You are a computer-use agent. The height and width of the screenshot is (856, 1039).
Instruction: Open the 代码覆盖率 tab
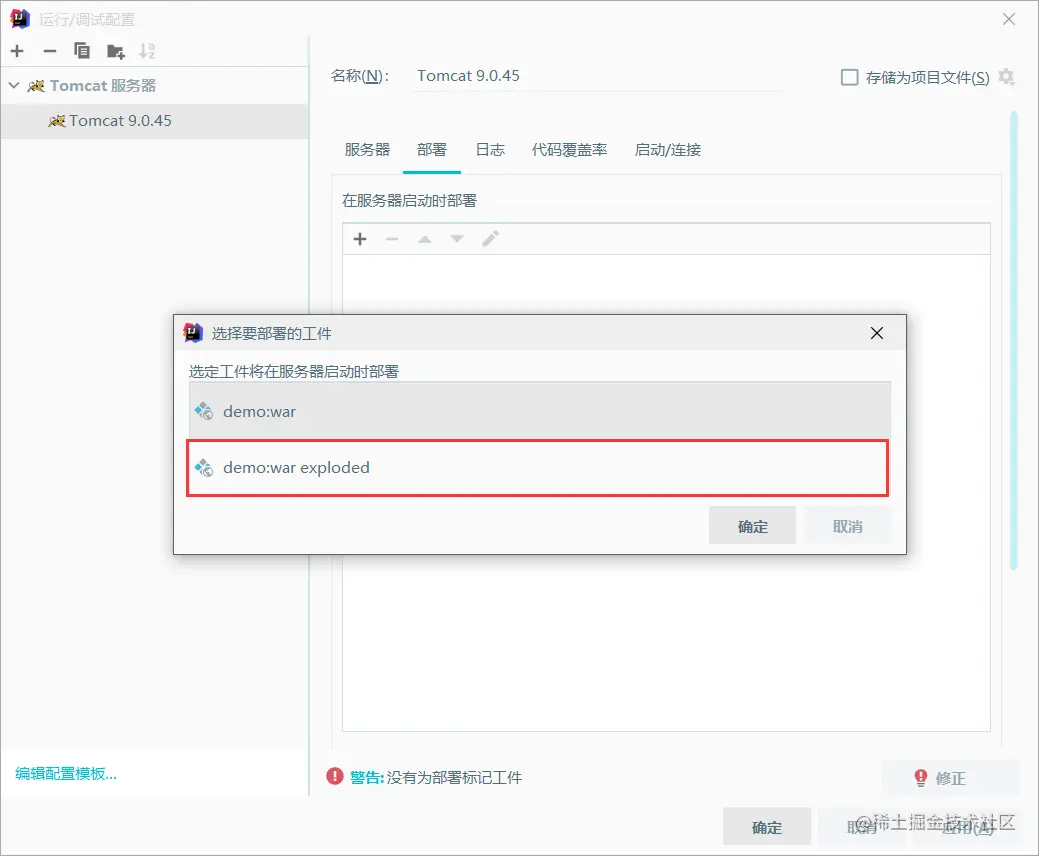(569, 150)
